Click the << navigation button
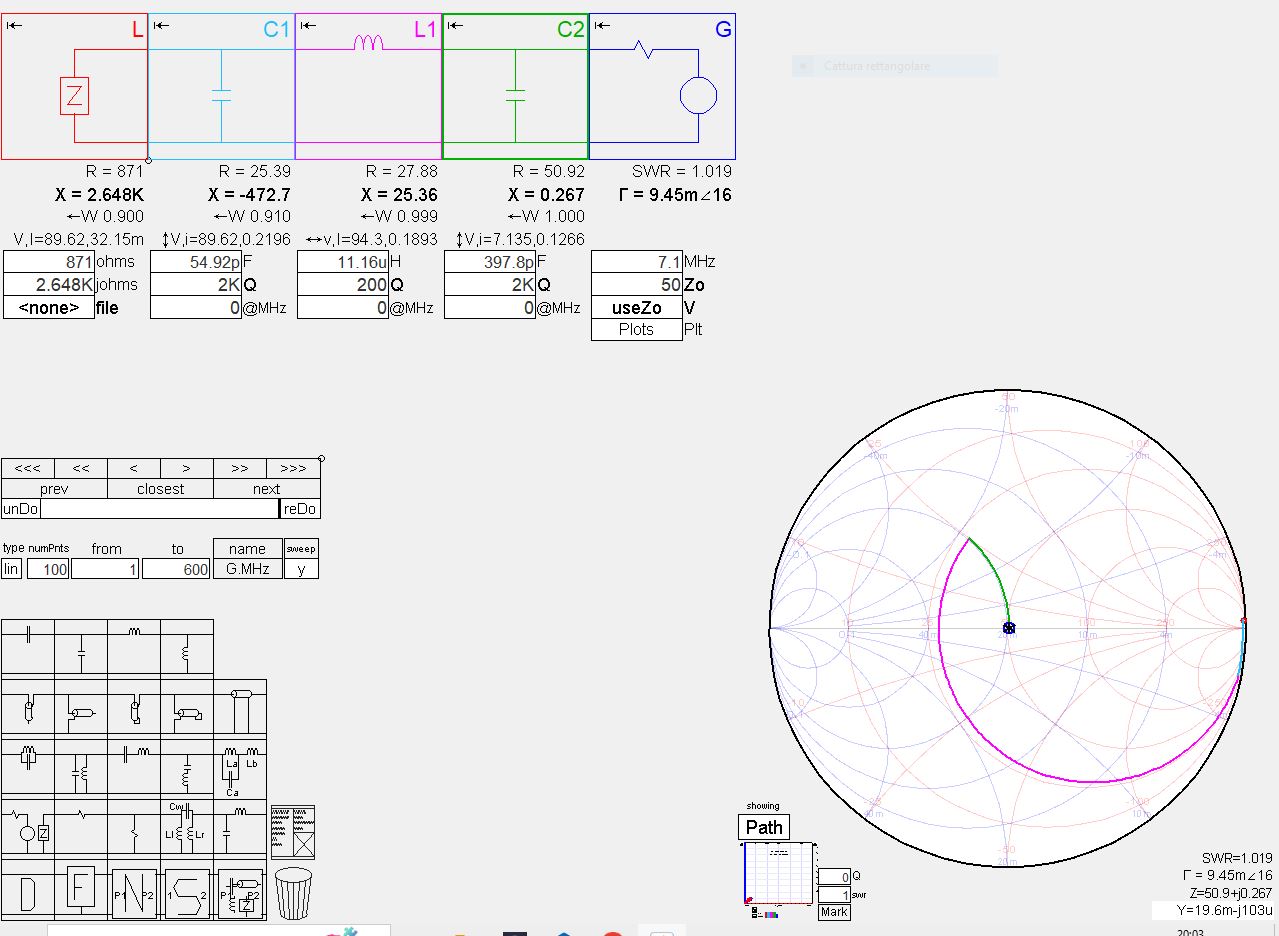Viewport: 1279px width, 936px height. pyautogui.click(x=81, y=468)
